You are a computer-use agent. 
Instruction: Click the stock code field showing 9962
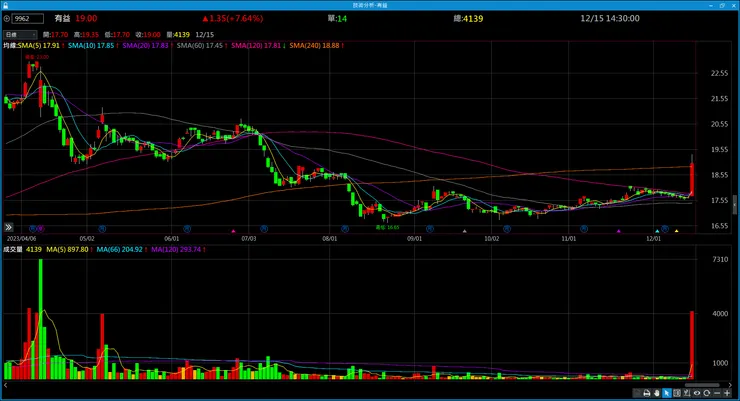(x=28, y=19)
